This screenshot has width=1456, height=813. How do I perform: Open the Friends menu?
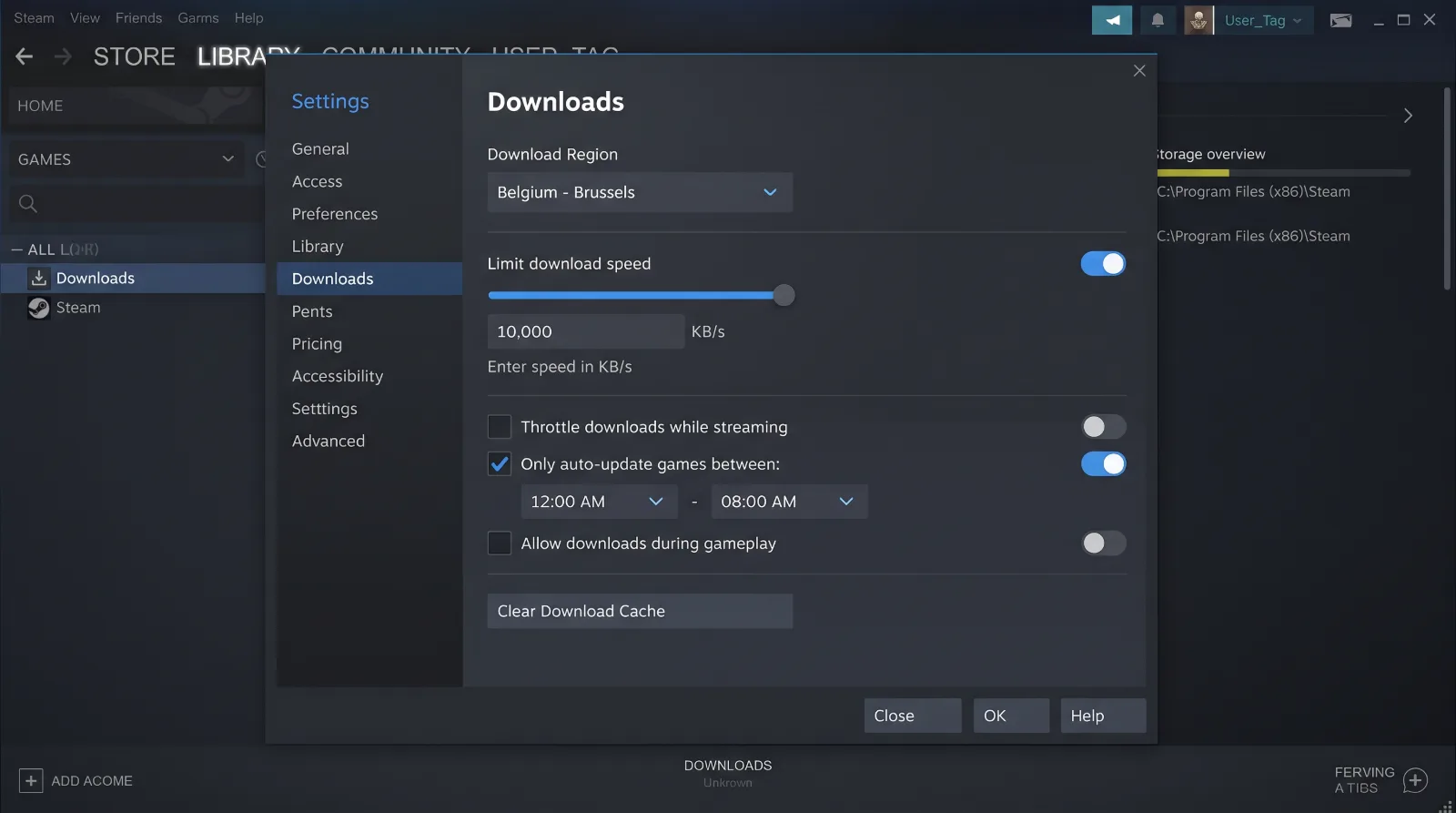(x=138, y=18)
